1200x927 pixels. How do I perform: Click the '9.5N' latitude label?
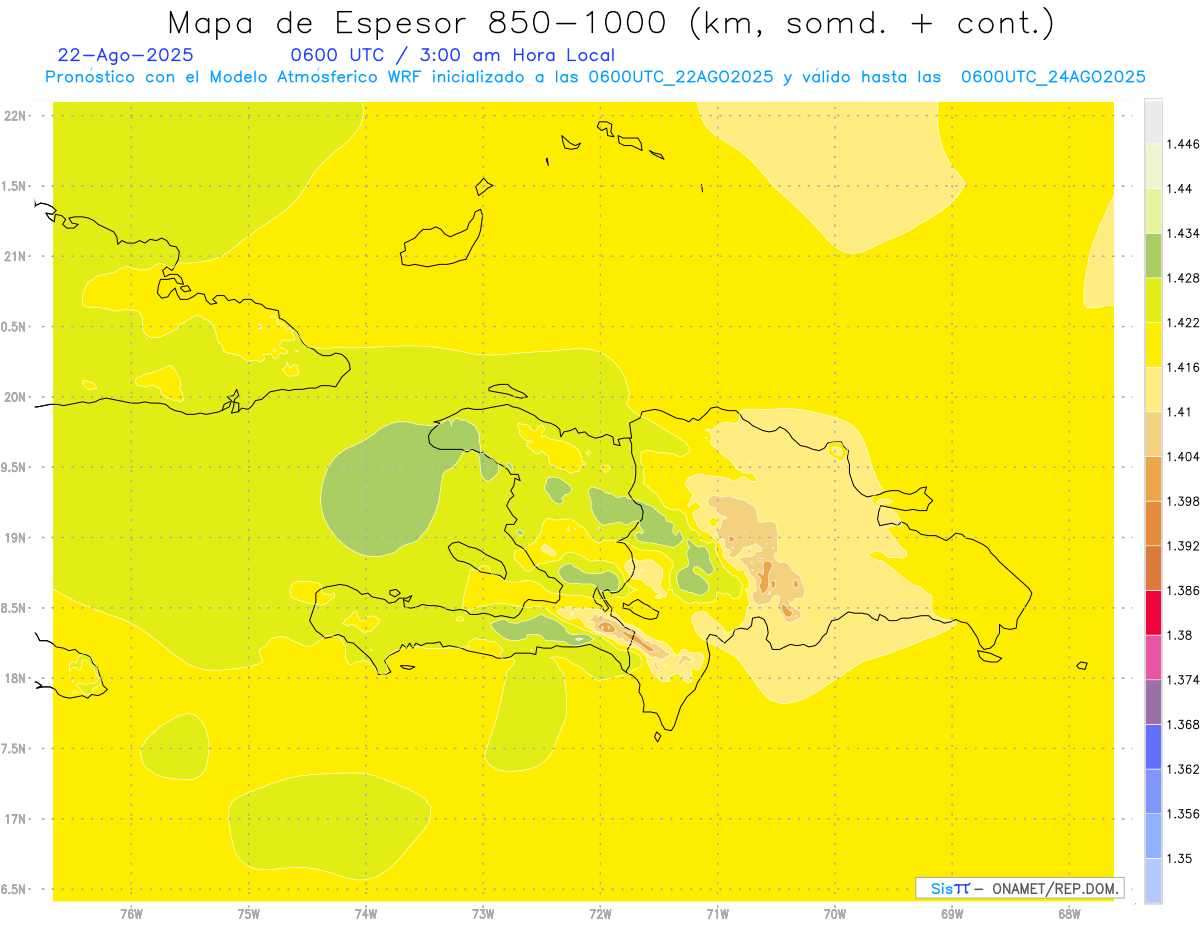click(14, 467)
